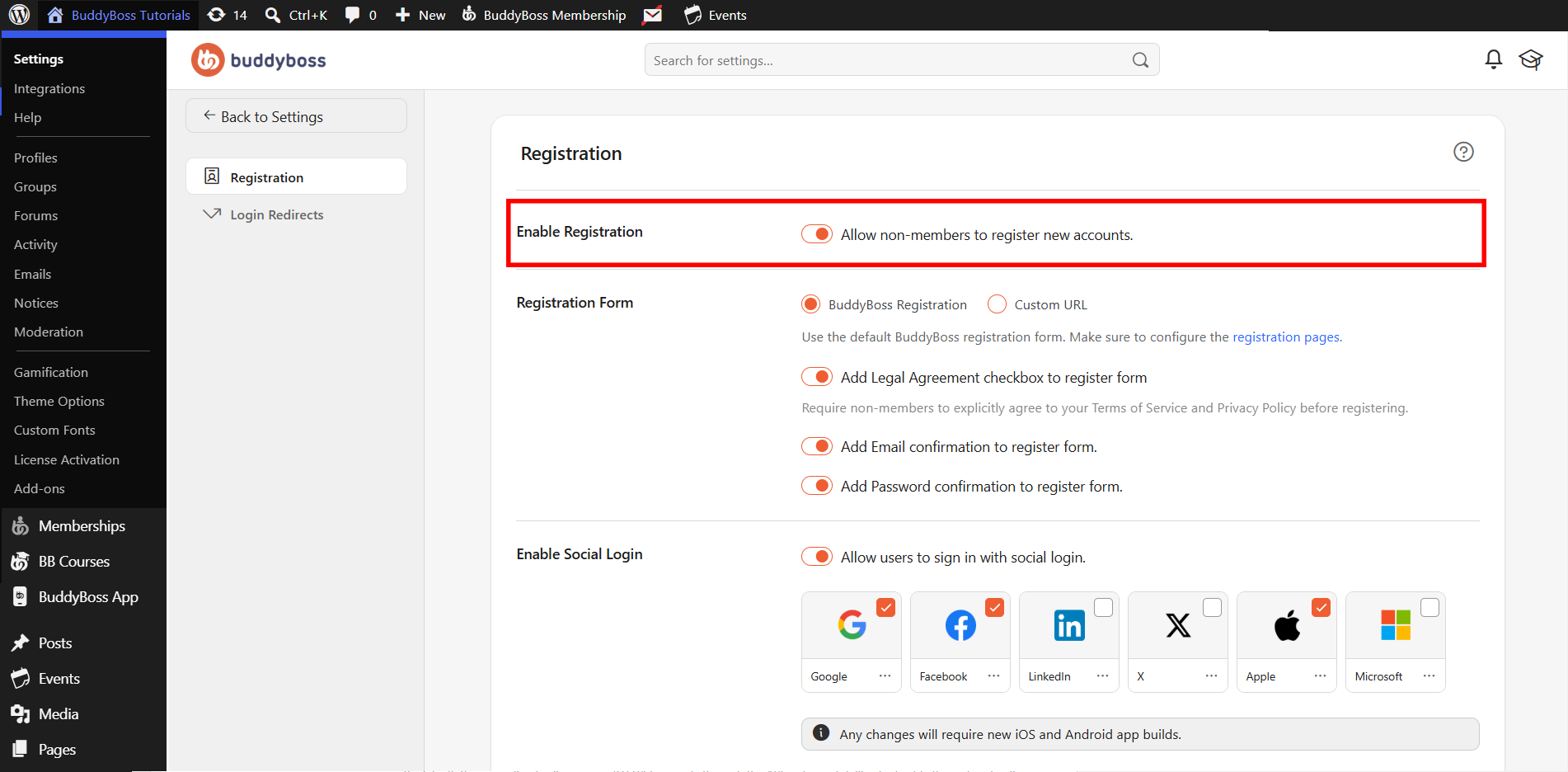Open Facebook options three-dot menu

[x=993, y=676]
